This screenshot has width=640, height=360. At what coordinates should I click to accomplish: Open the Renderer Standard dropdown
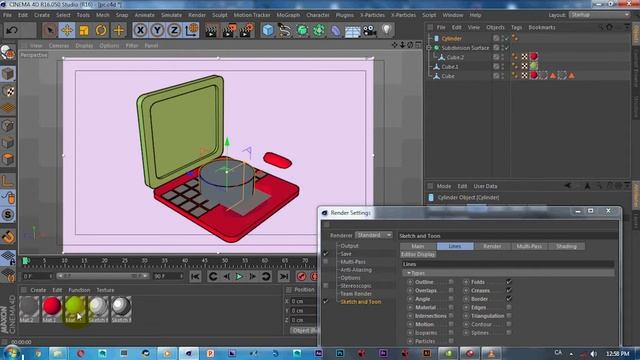374,235
